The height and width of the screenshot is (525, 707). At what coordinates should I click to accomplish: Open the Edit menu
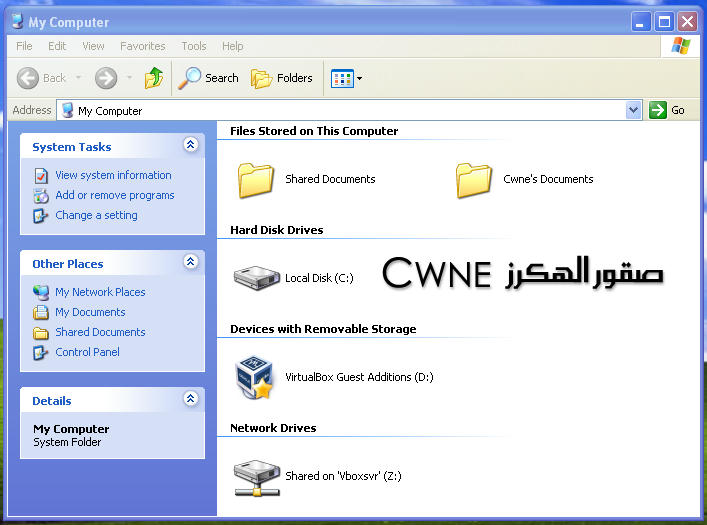click(x=57, y=46)
